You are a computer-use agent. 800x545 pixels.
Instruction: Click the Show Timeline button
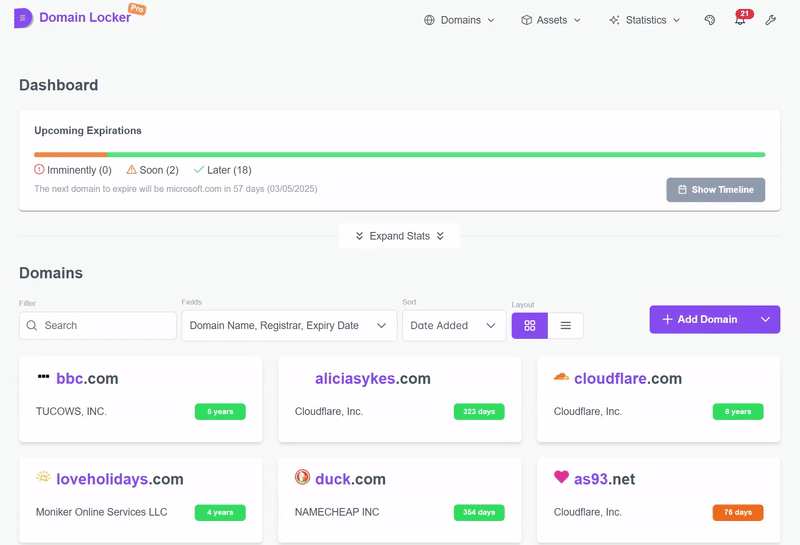(715, 190)
